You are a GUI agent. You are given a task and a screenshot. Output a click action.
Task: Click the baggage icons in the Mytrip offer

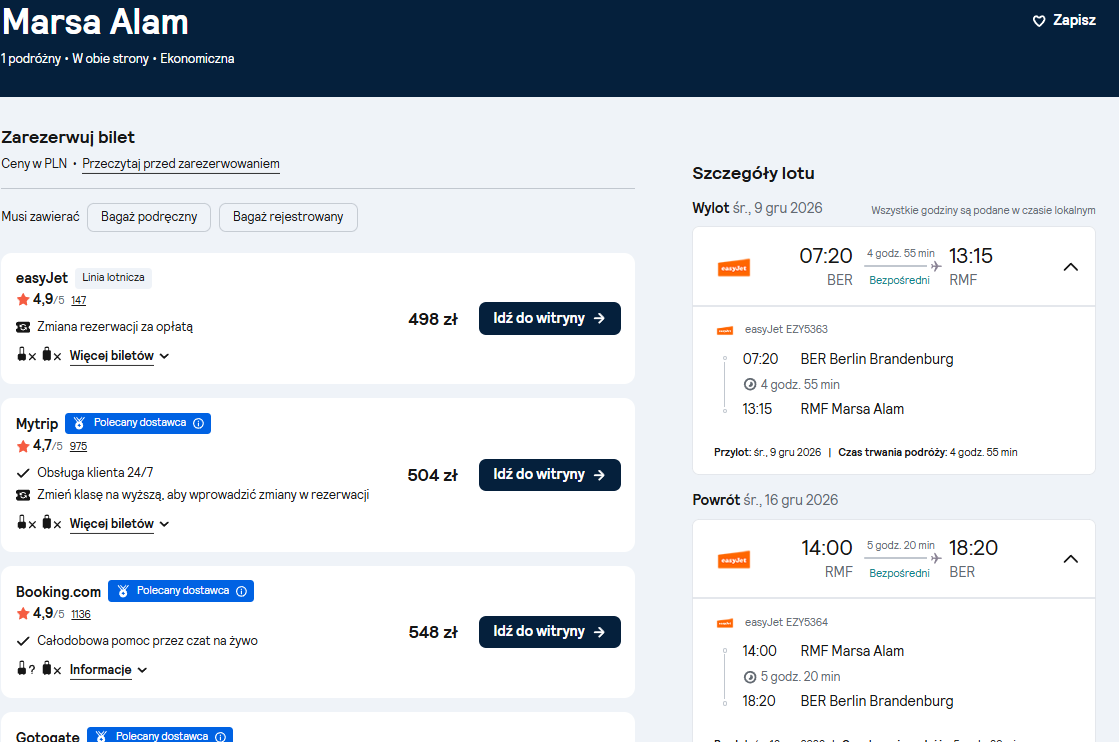pyautogui.click(x=39, y=523)
